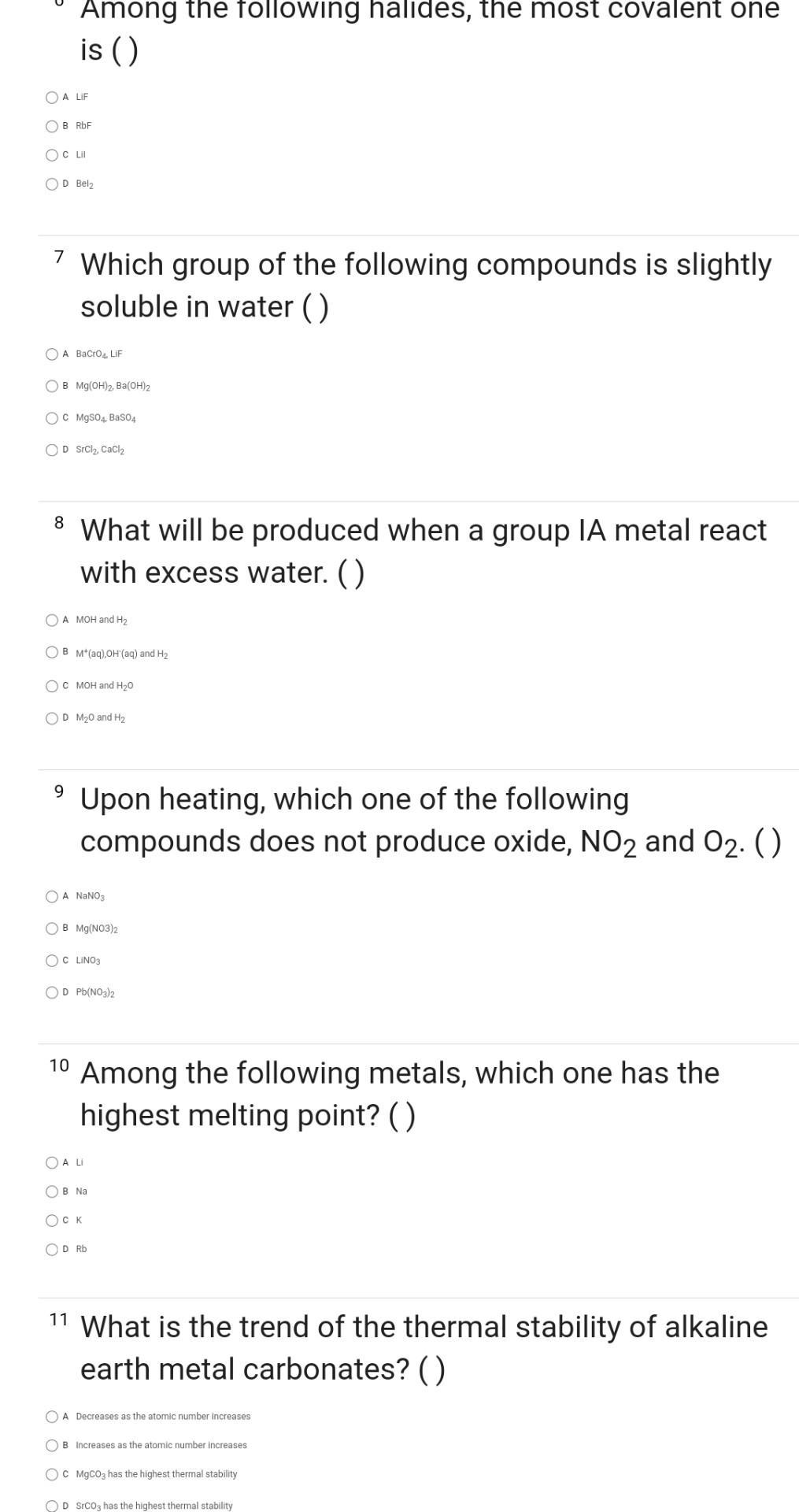Pick M2O and H2 radio button
Viewport: 799px width, 1512px height.
point(52,717)
